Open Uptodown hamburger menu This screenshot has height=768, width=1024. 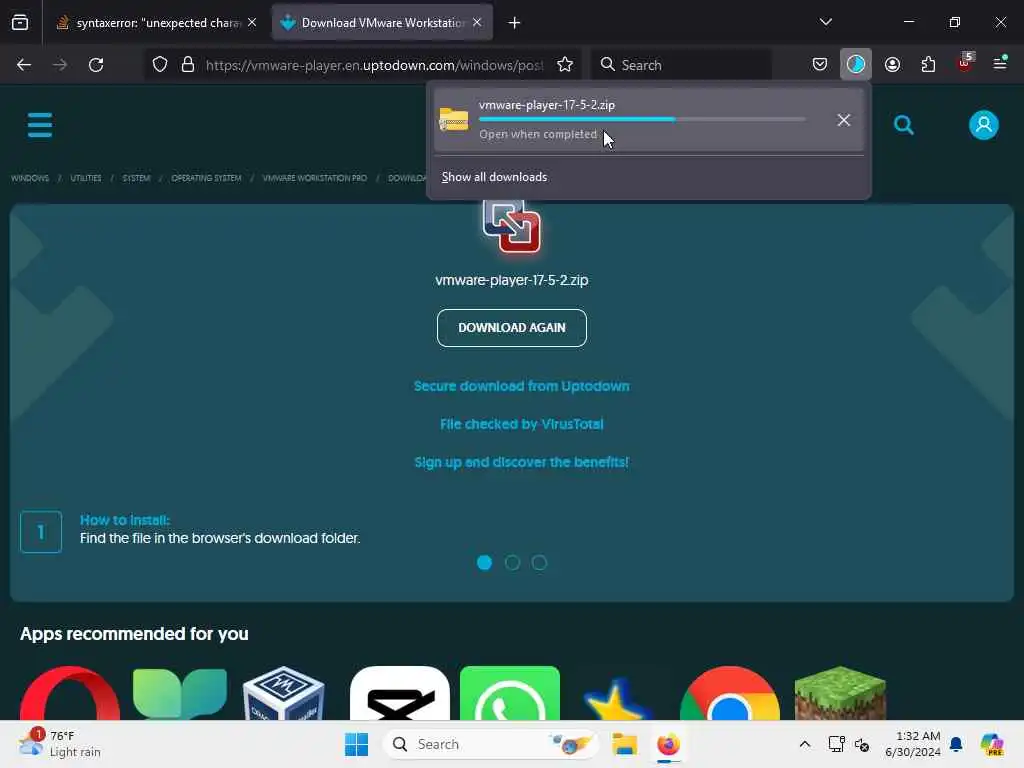coord(40,125)
